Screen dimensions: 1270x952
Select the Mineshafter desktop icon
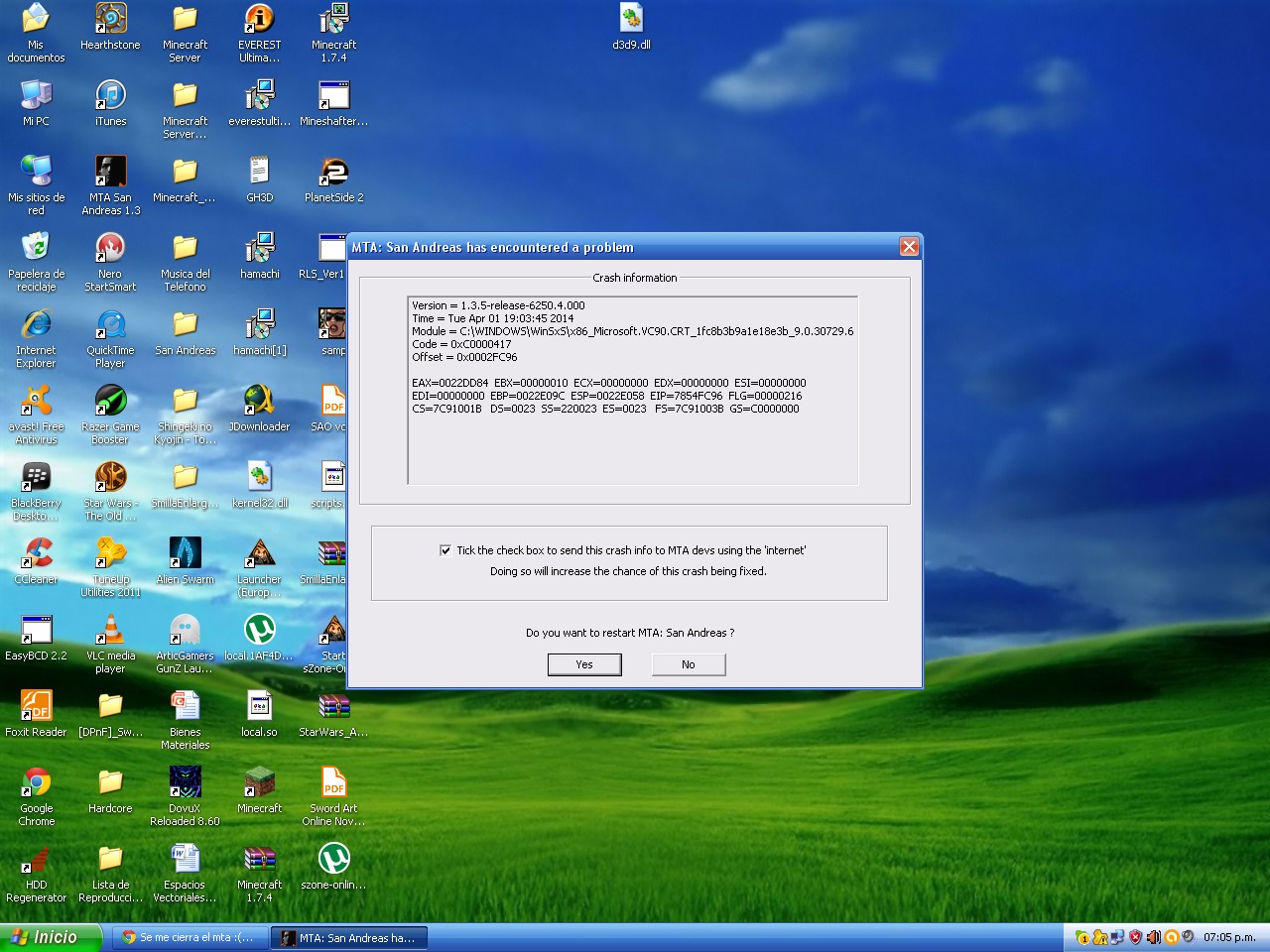click(x=333, y=103)
